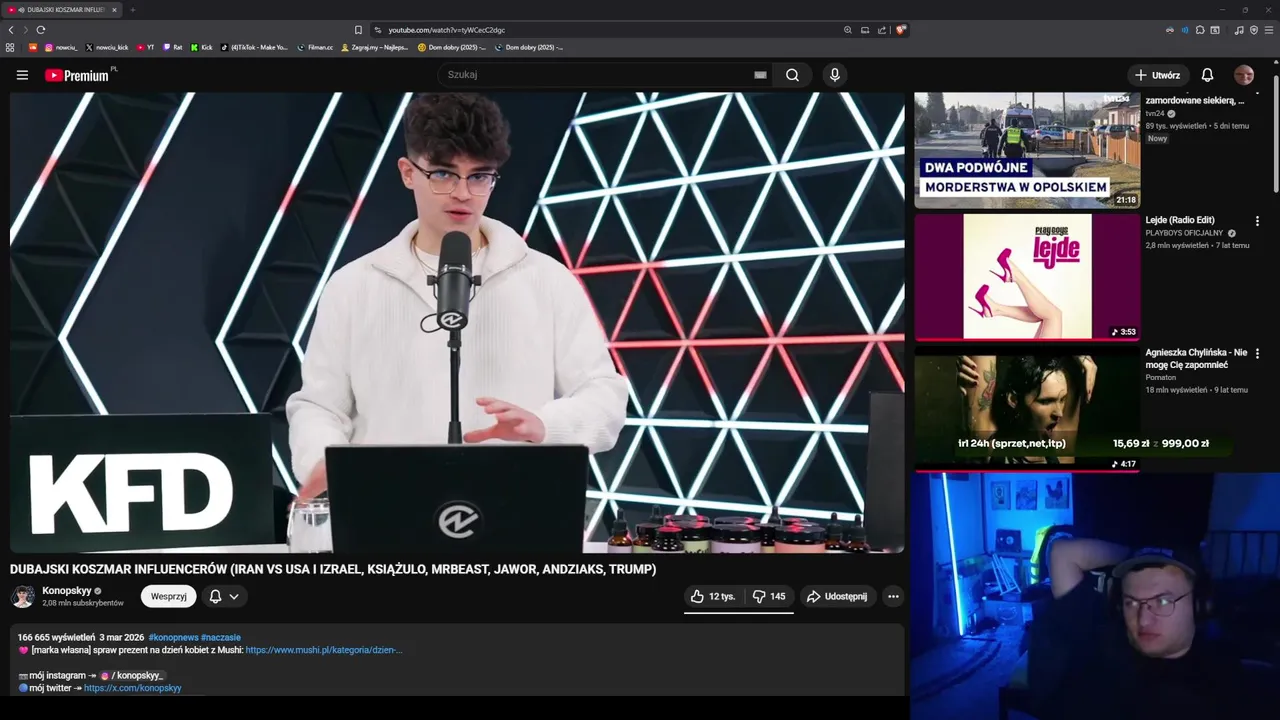Viewport: 1280px width, 720px height.
Task: Open Konopskyy channel avatar
Action: click(x=22, y=597)
